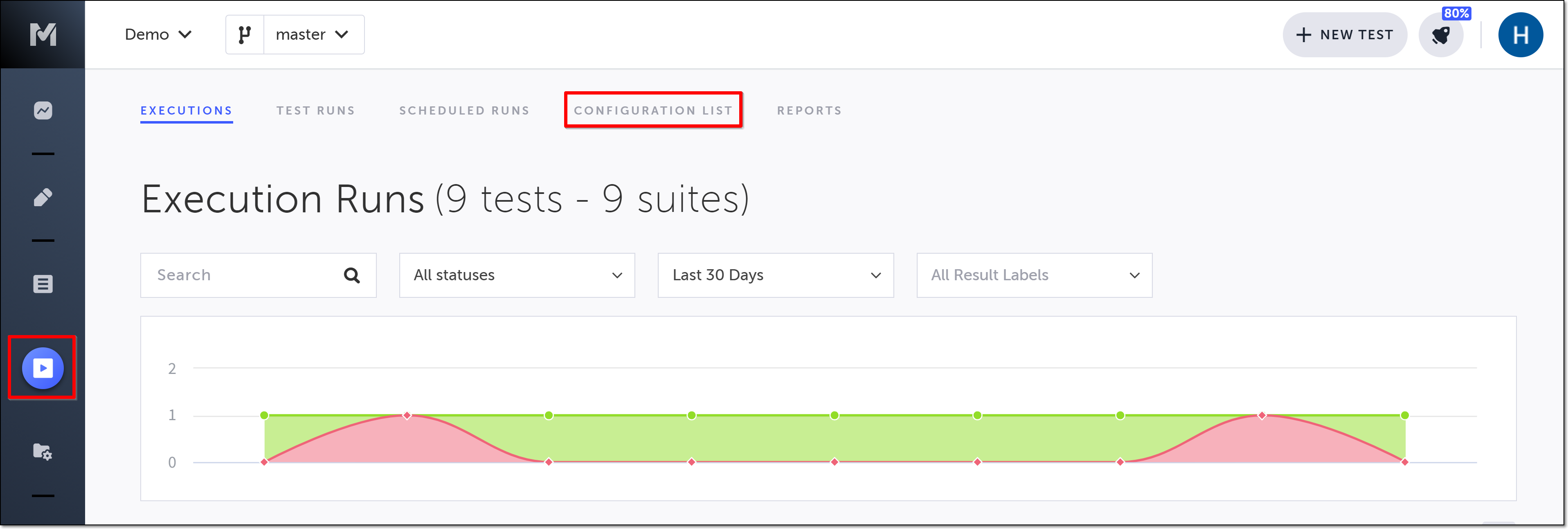Open the All statuses filter dropdown

[517, 275]
